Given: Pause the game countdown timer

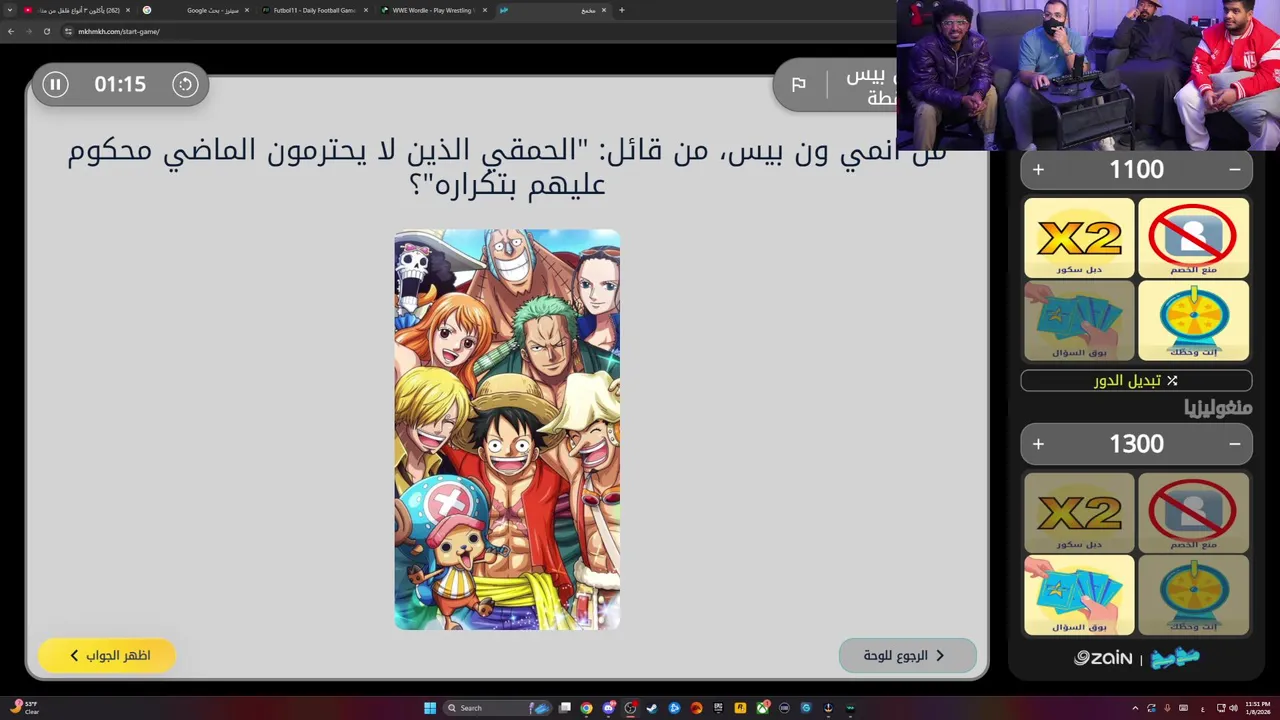Looking at the screenshot, I should [56, 85].
